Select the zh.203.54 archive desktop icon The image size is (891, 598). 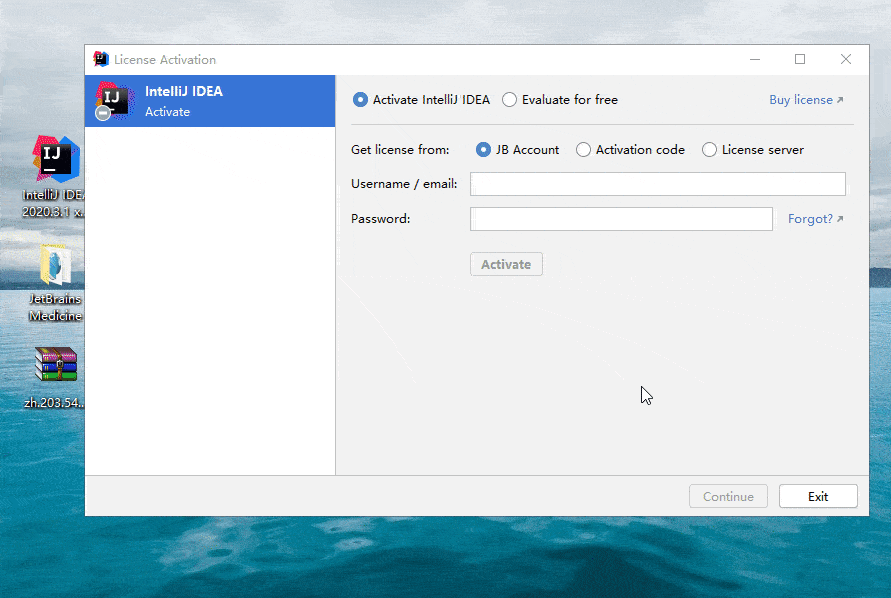[x=55, y=378]
